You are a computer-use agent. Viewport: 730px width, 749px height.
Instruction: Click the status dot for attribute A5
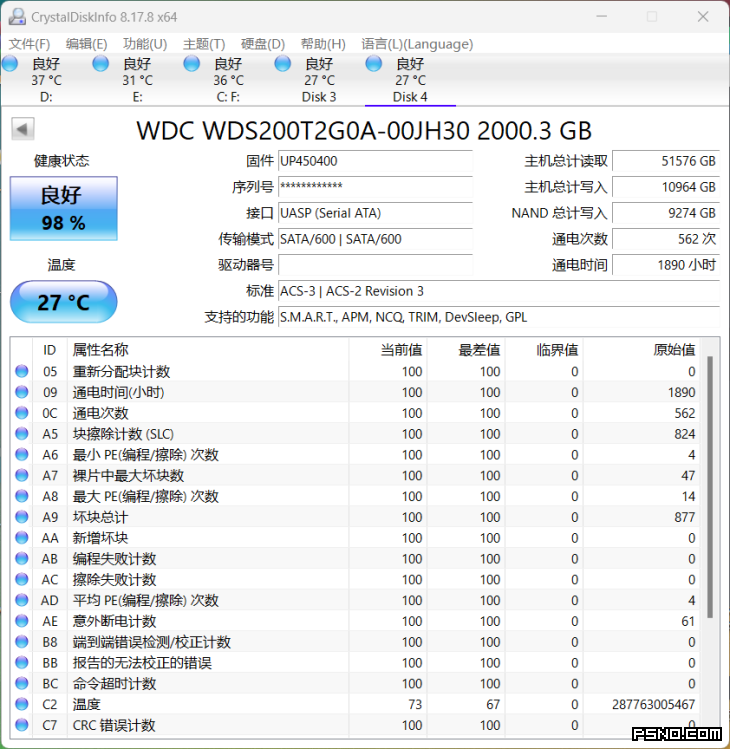click(x=21, y=433)
